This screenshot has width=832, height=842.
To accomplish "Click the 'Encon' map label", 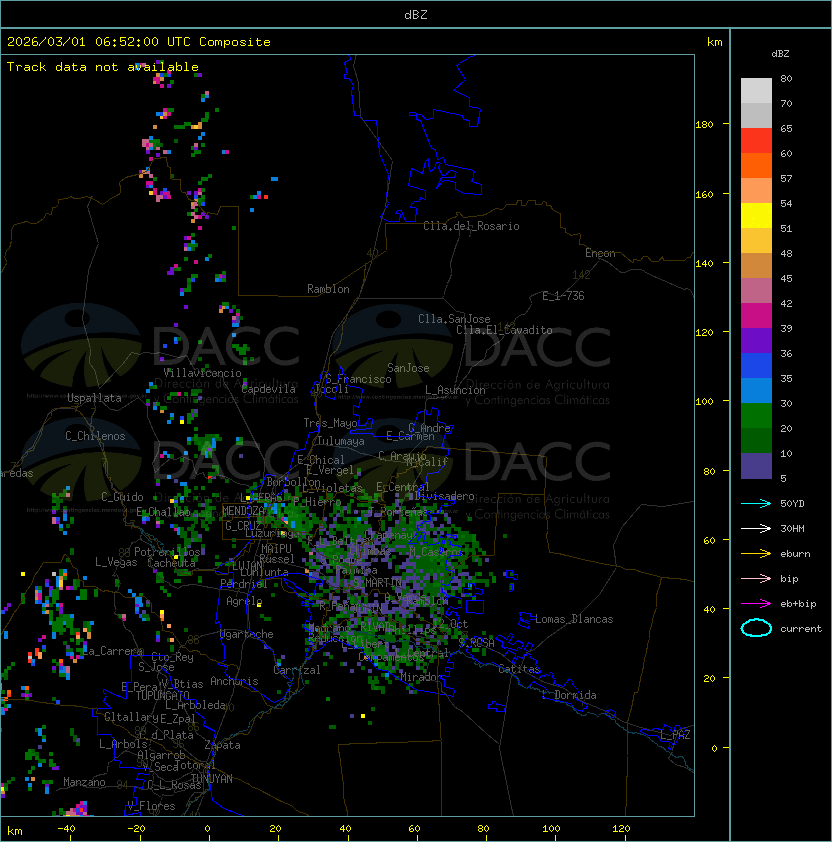I will 600,253.
